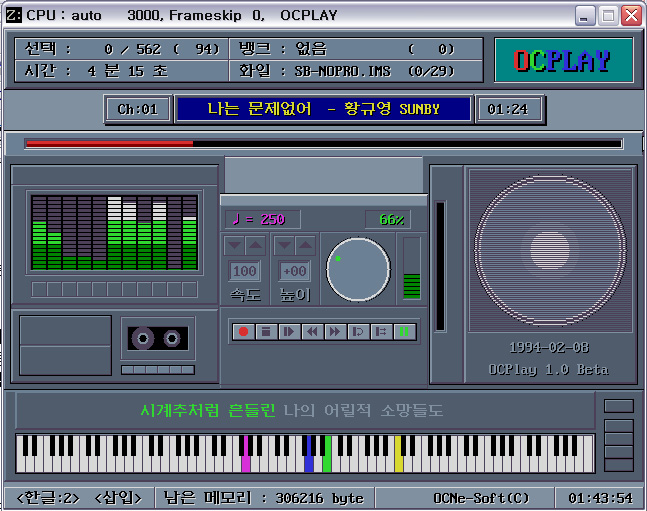The image size is (647, 511).
Task: Decrease speed with the down arrow above 속도
Action: [x=234, y=246]
